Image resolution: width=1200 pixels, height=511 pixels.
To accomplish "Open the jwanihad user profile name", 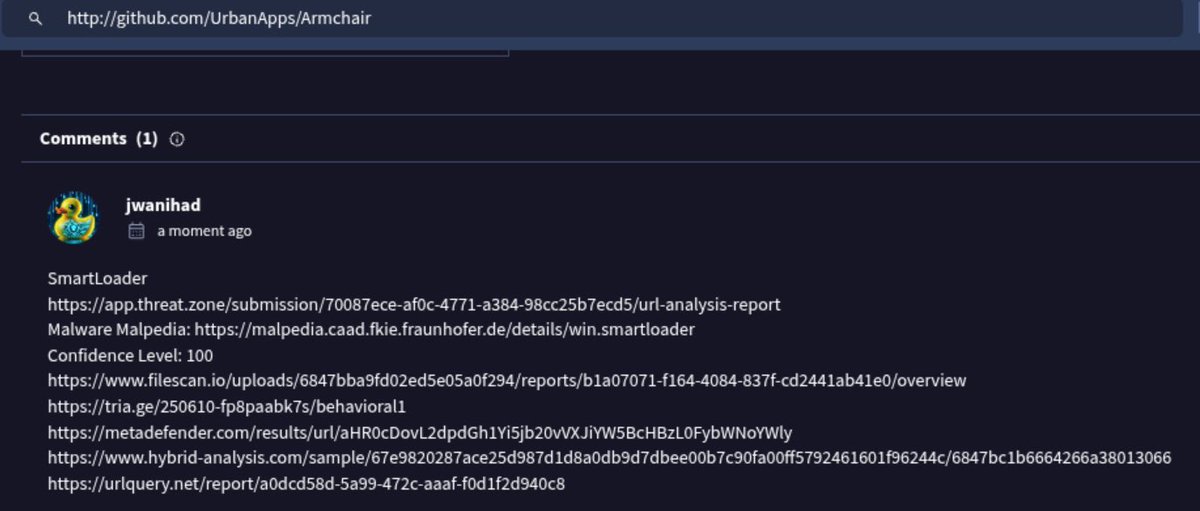I will 163,205.
